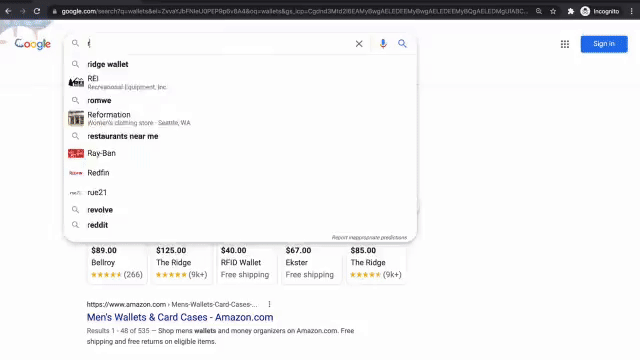The height and width of the screenshot is (360, 640).
Task: Open Chrome three-dot menu
Action: point(631,11)
